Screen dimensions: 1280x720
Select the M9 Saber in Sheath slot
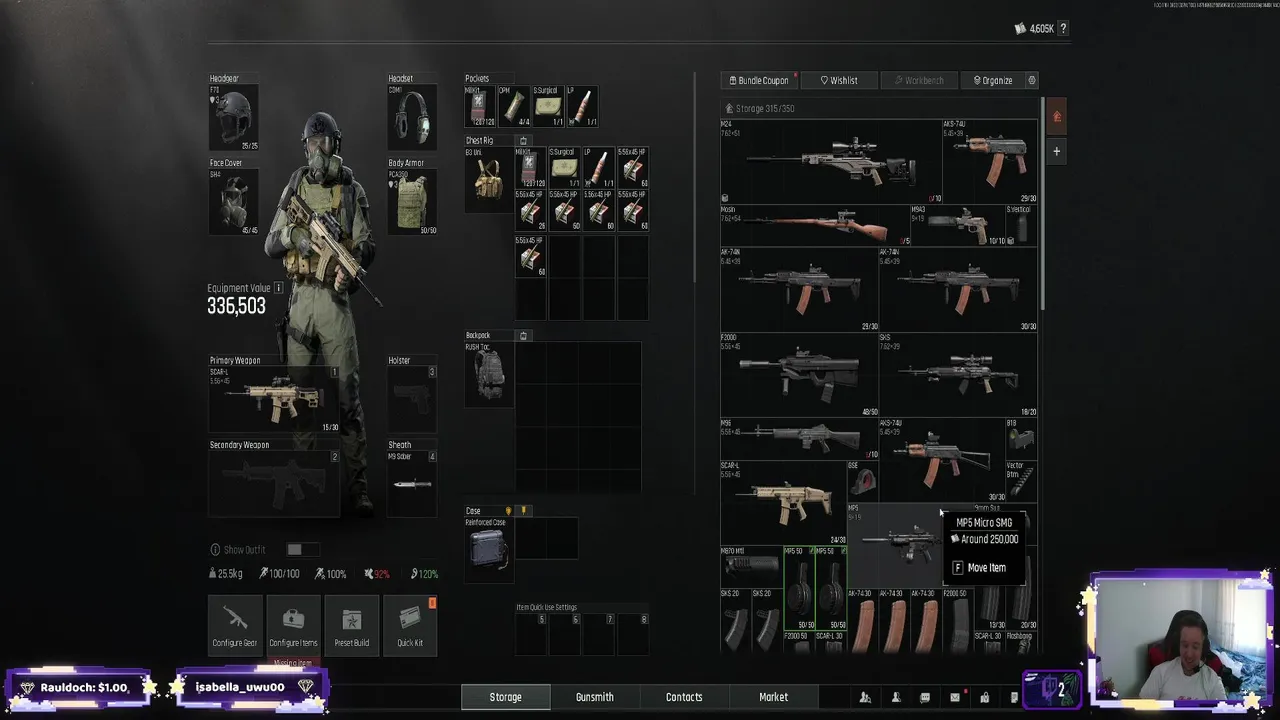pos(412,485)
